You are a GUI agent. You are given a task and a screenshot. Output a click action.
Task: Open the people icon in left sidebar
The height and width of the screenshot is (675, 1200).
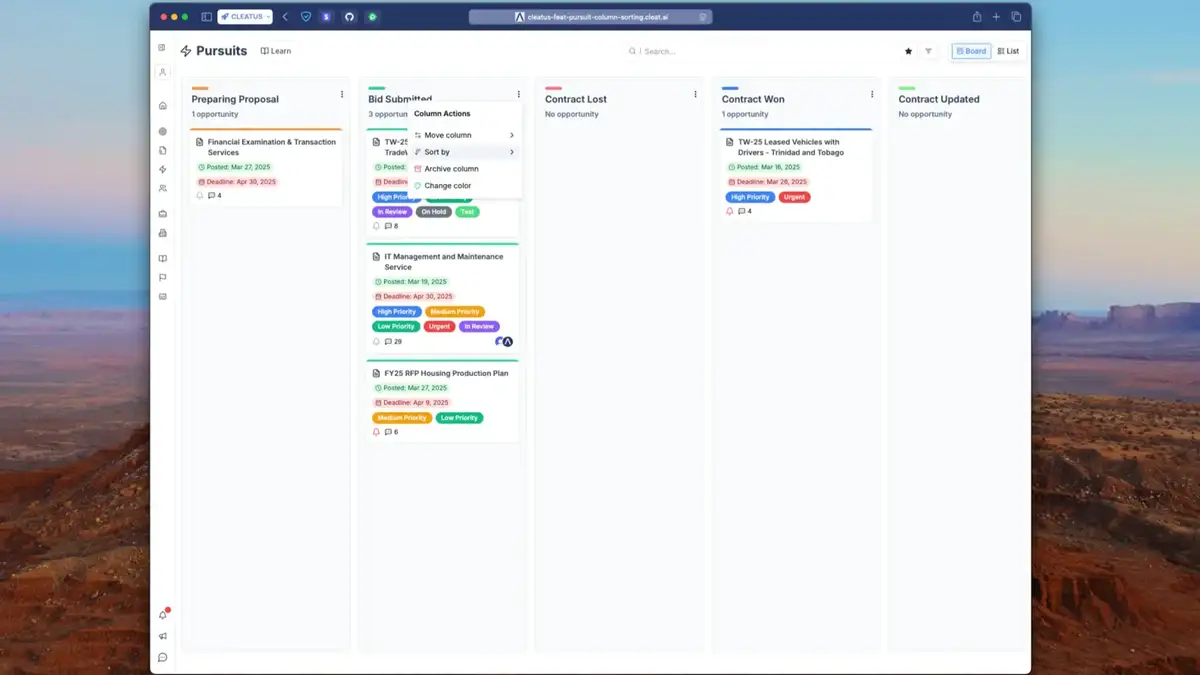click(163, 188)
